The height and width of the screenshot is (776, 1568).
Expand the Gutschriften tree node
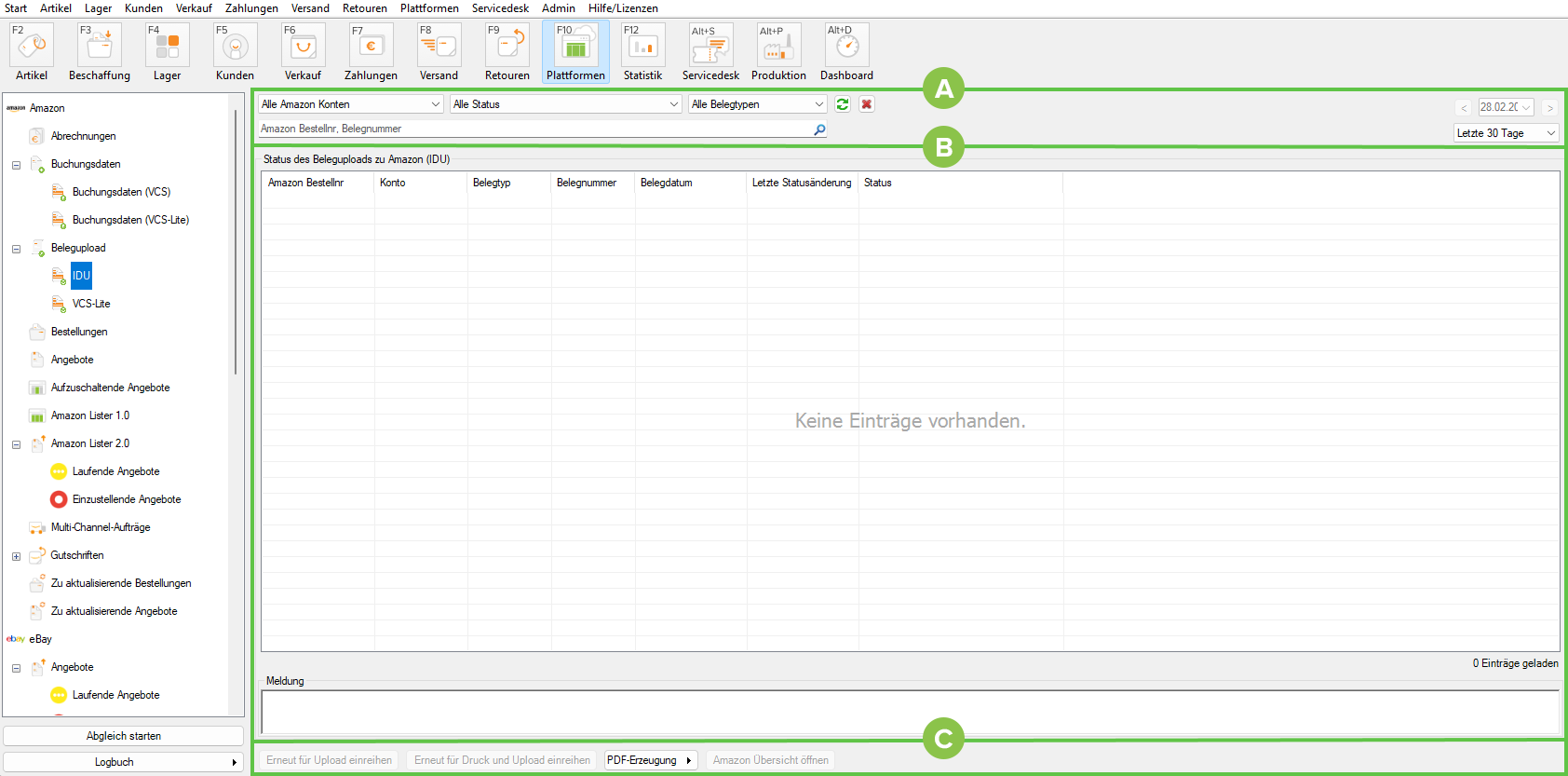(16, 556)
